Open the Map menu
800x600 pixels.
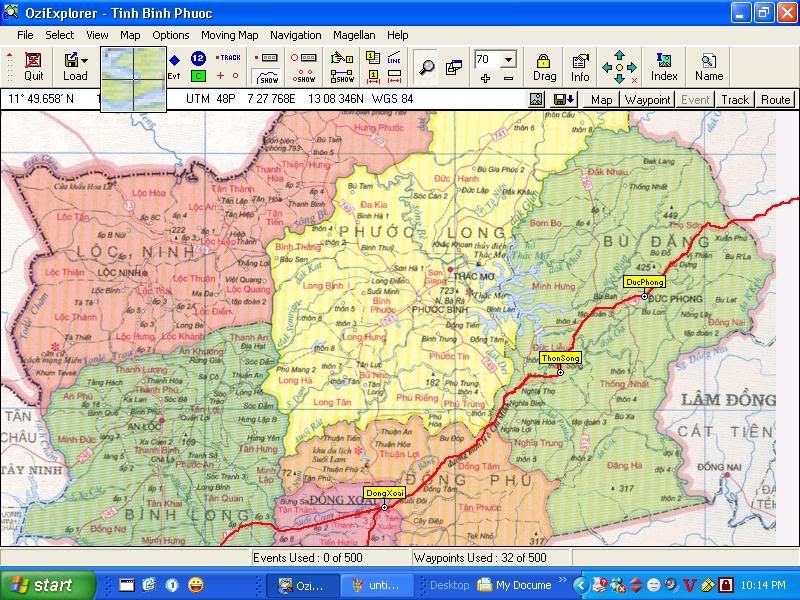point(130,35)
